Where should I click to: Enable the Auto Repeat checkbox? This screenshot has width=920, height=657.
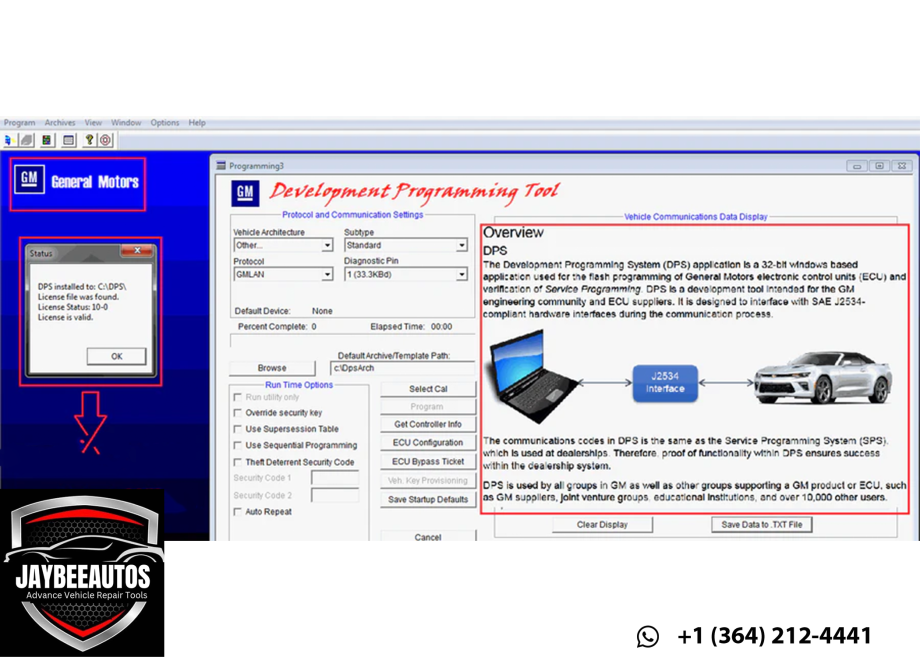coord(238,512)
